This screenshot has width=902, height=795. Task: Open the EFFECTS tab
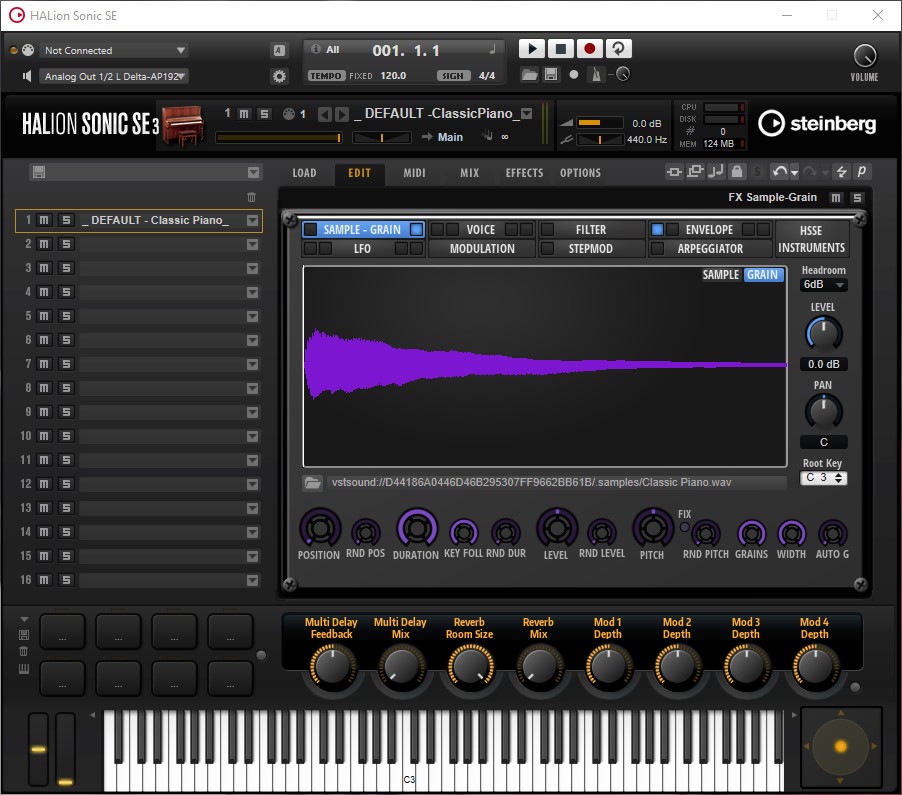pos(524,173)
